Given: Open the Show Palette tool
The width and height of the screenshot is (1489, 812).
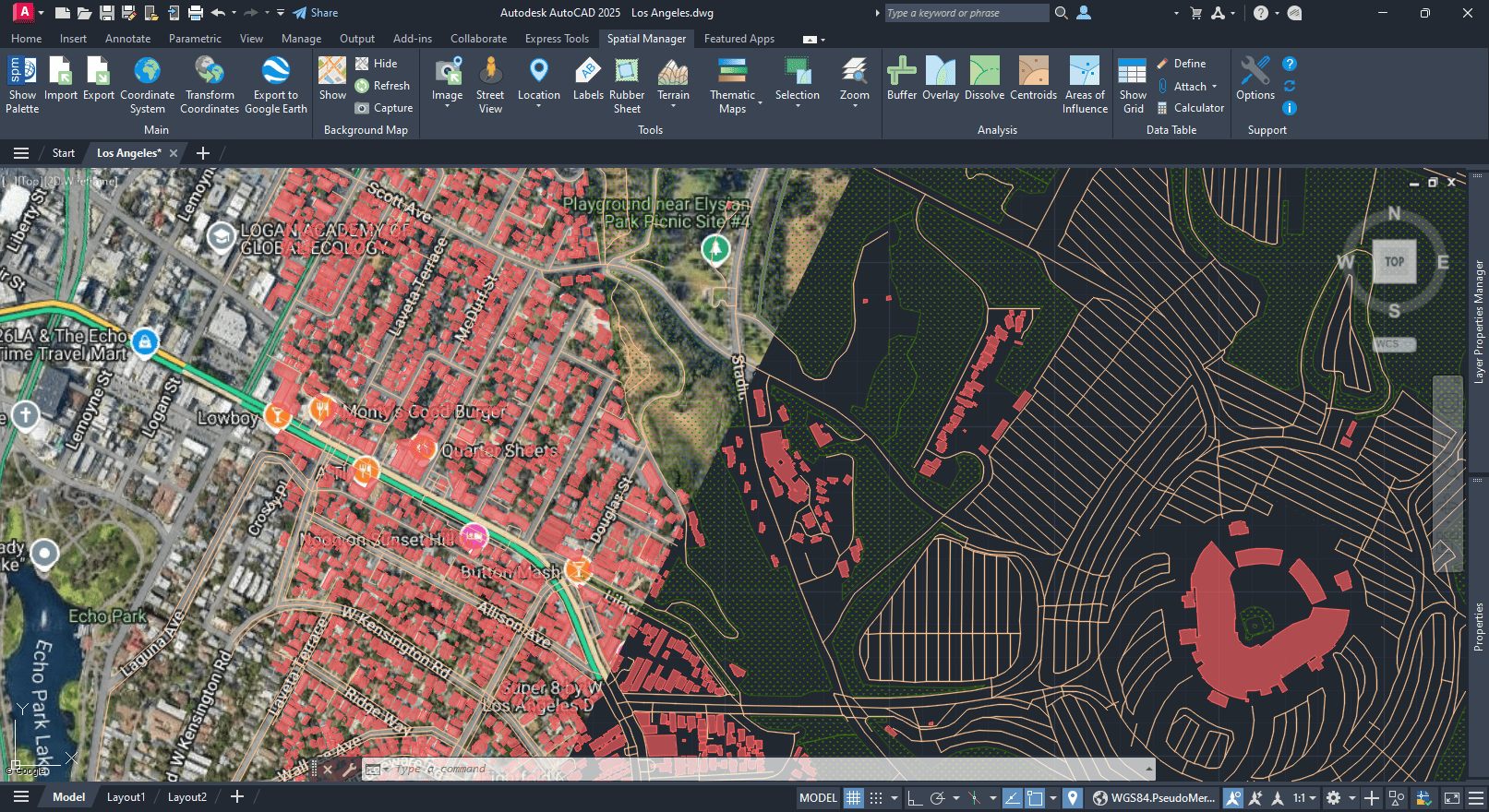Looking at the screenshot, I should [x=22, y=84].
